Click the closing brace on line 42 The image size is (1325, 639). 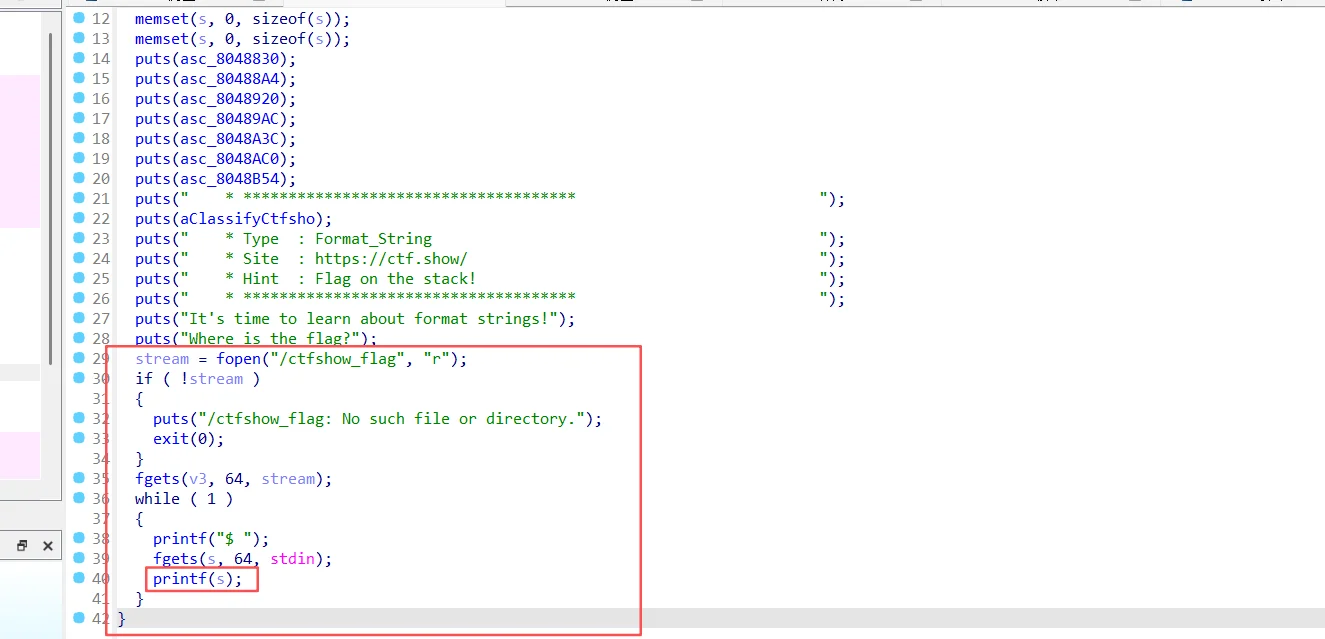122,619
